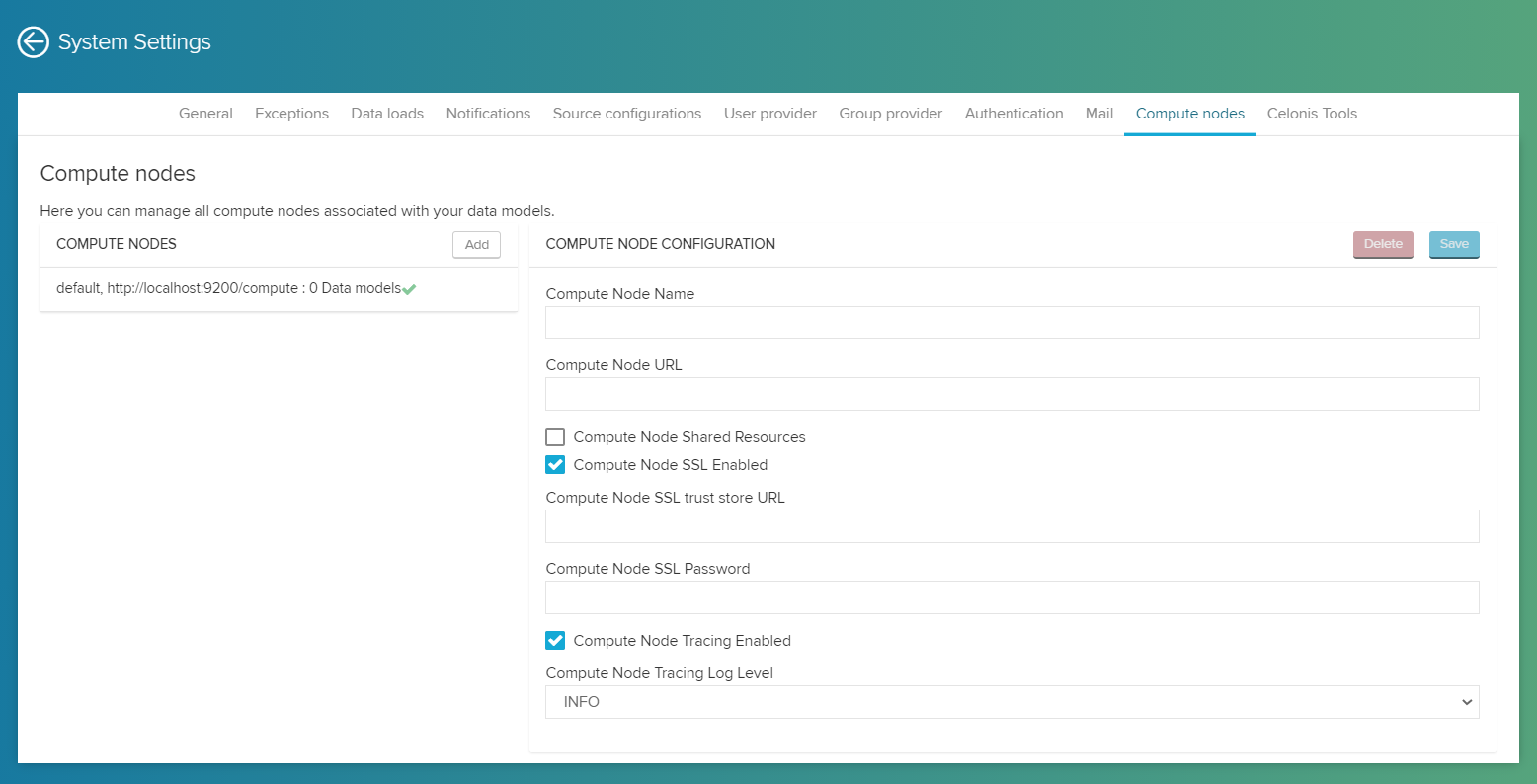
Task: Enable Compute Node Shared Resources checkbox
Action: (x=555, y=437)
